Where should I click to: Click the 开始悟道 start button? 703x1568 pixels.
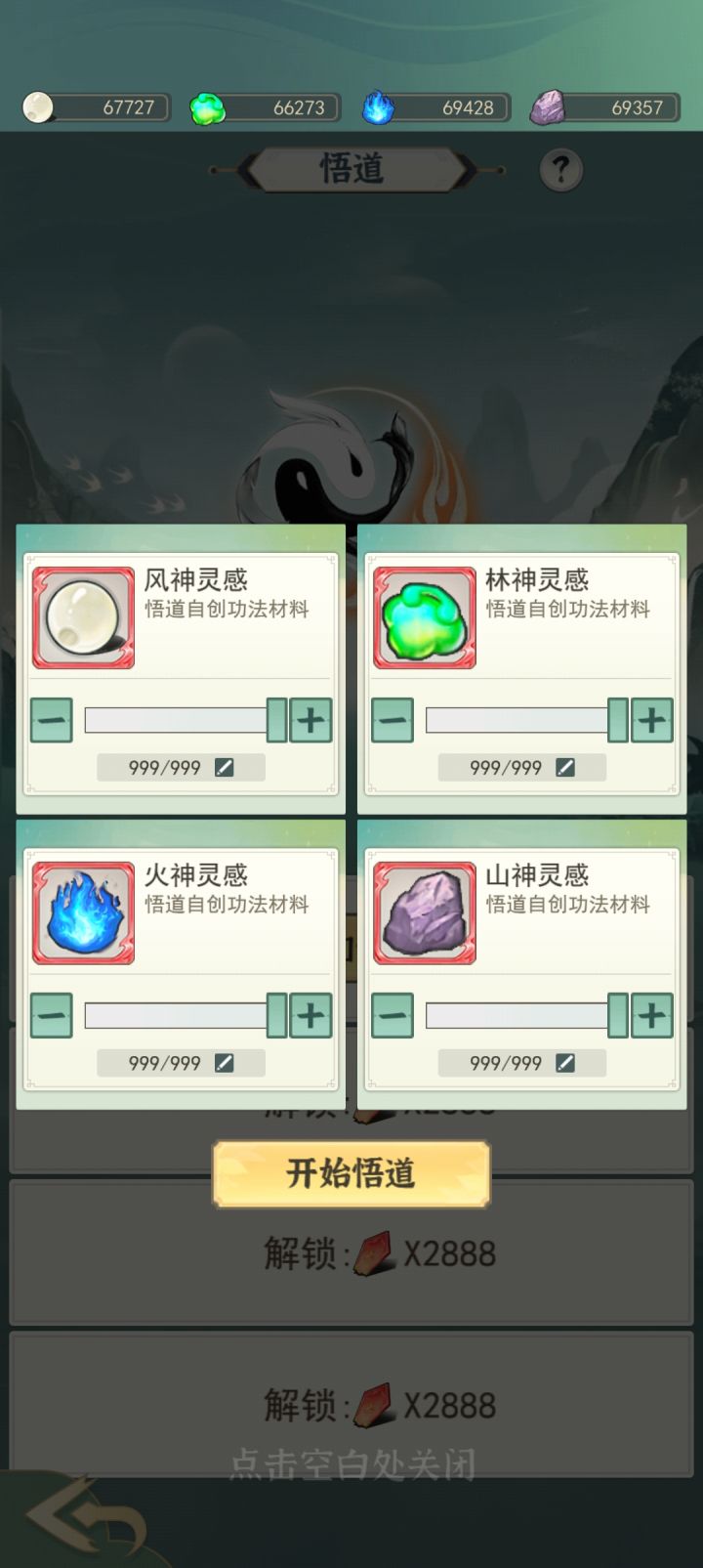click(x=351, y=1173)
